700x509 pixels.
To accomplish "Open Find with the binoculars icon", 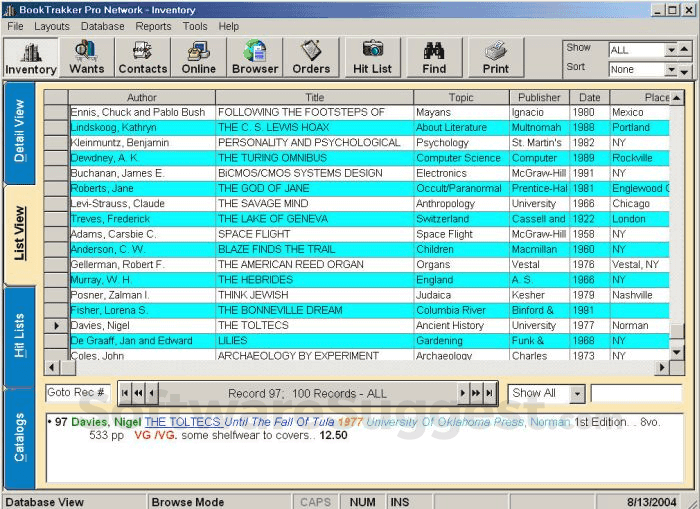I will click(434, 58).
